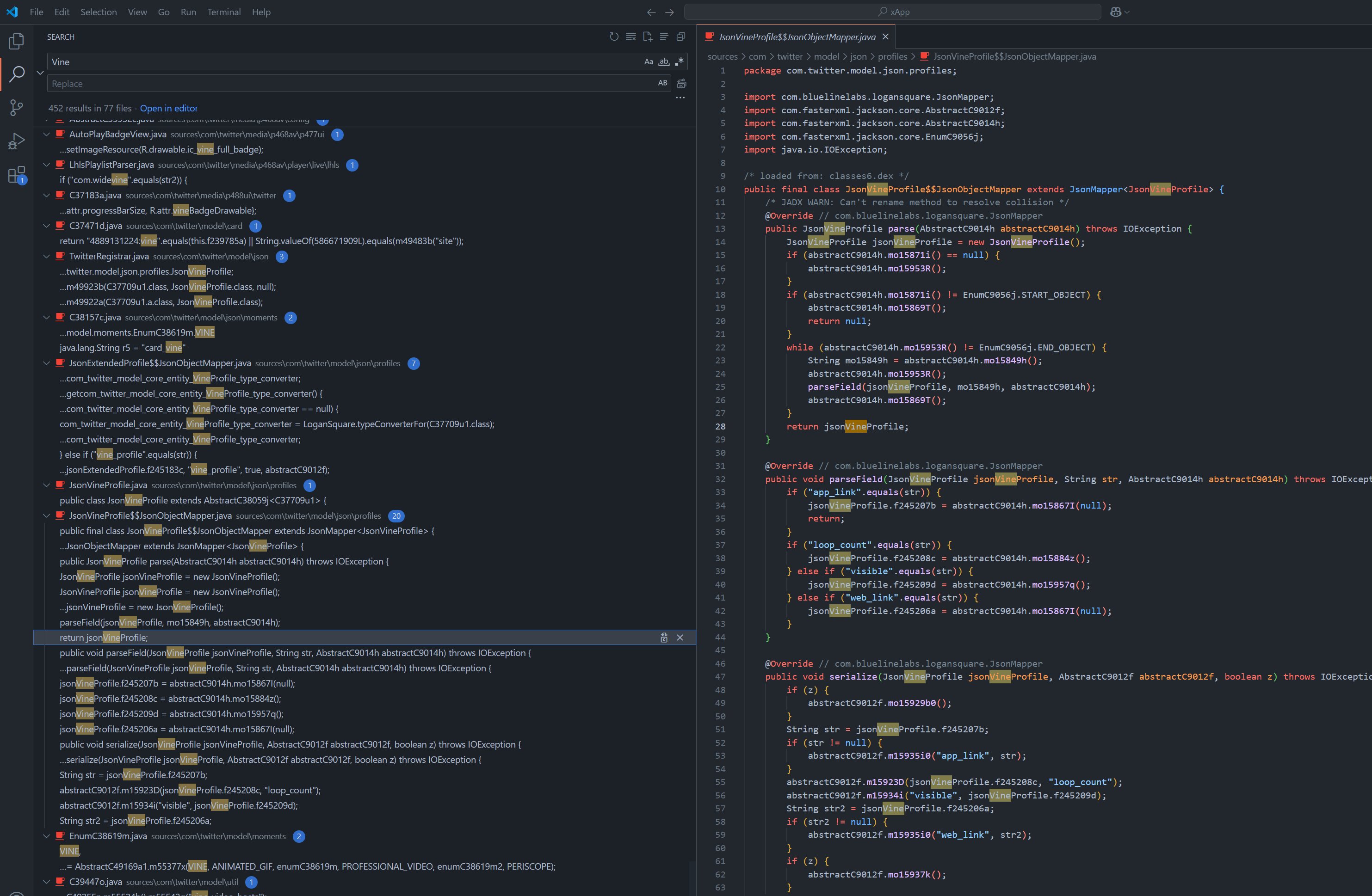This screenshot has width=1372, height=896.
Task: Click the file name in breadcrumb
Action: pos(1014,56)
